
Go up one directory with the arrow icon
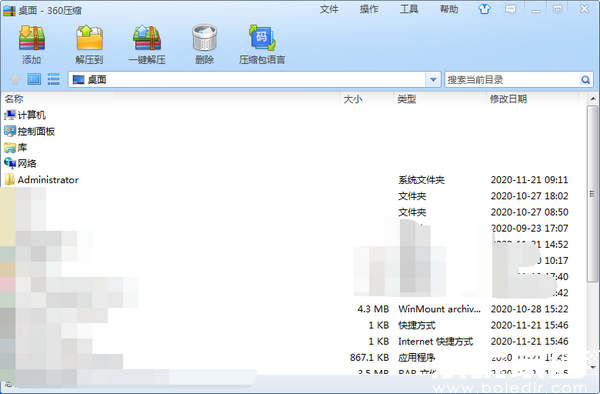15,79
